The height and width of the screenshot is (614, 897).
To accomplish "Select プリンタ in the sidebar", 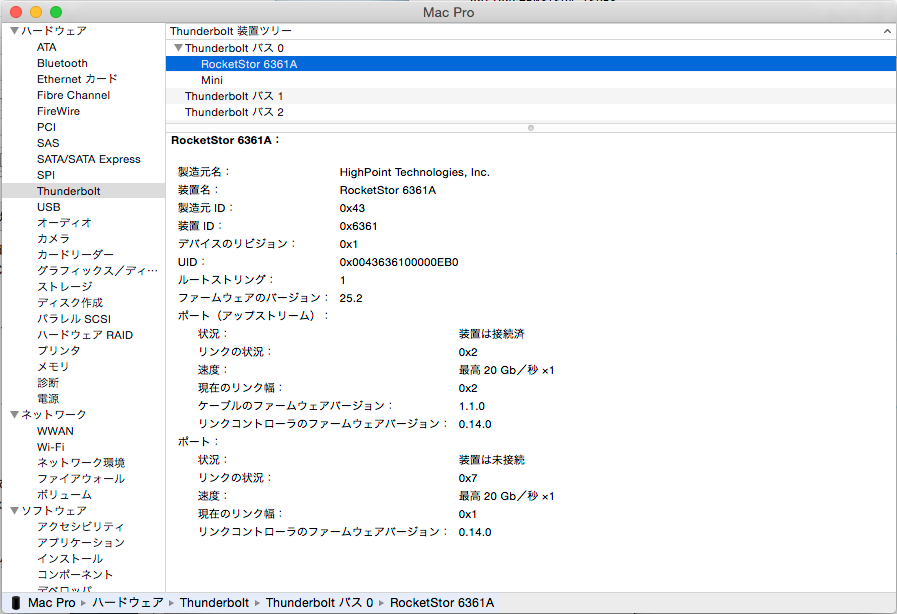I will tap(59, 351).
